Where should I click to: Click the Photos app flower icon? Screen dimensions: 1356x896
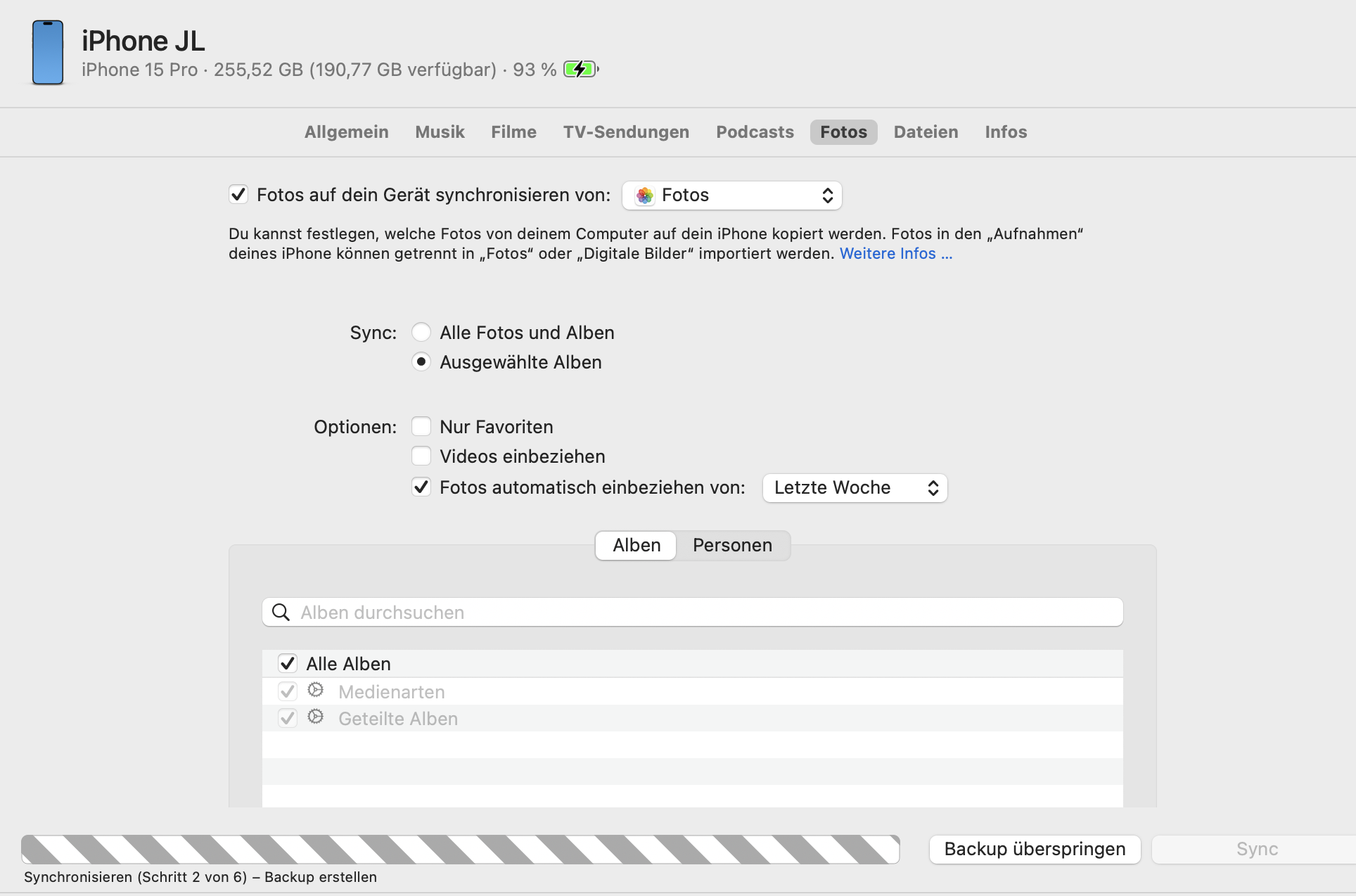(644, 196)
